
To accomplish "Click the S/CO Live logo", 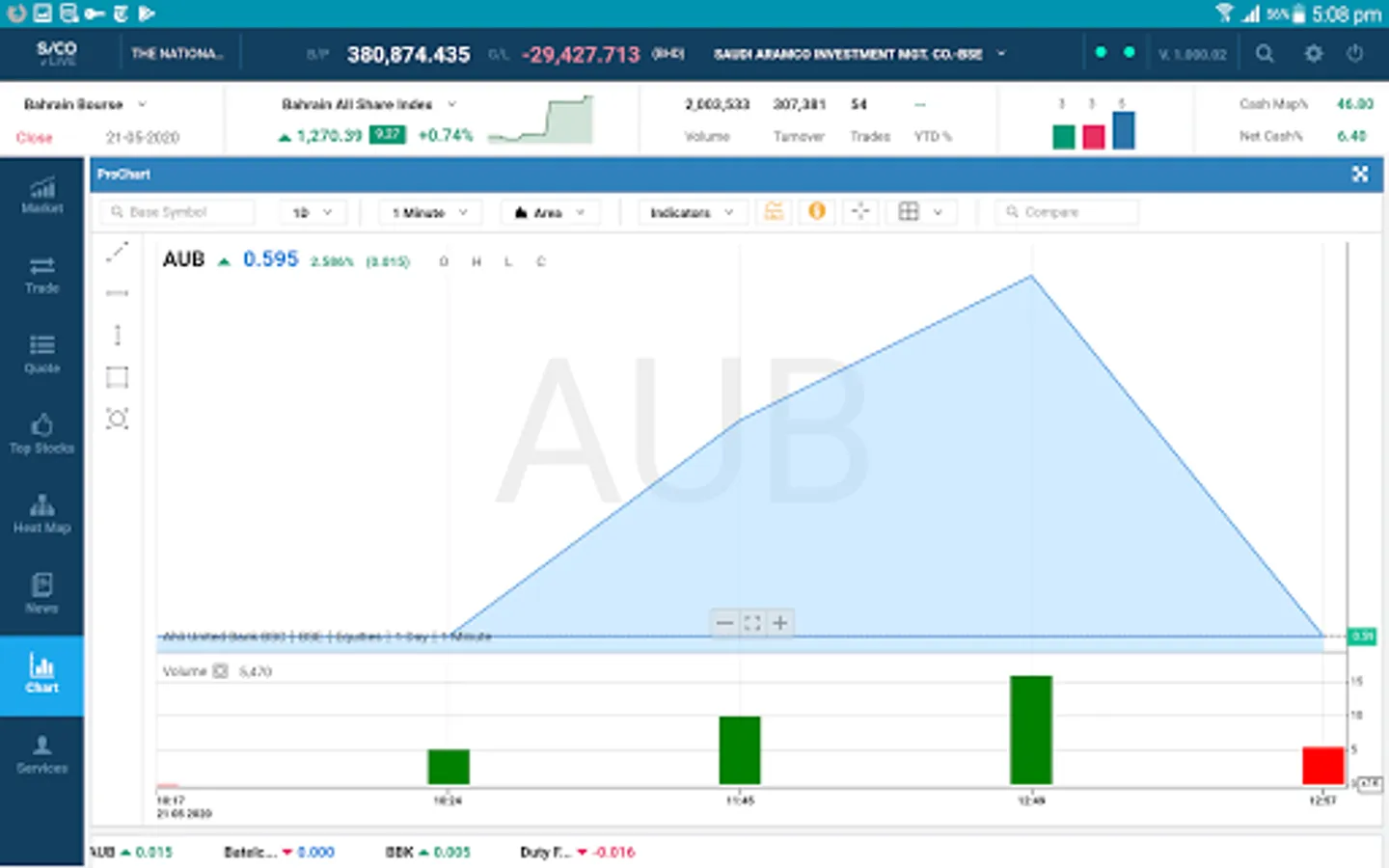I will (x=57, y=53).
